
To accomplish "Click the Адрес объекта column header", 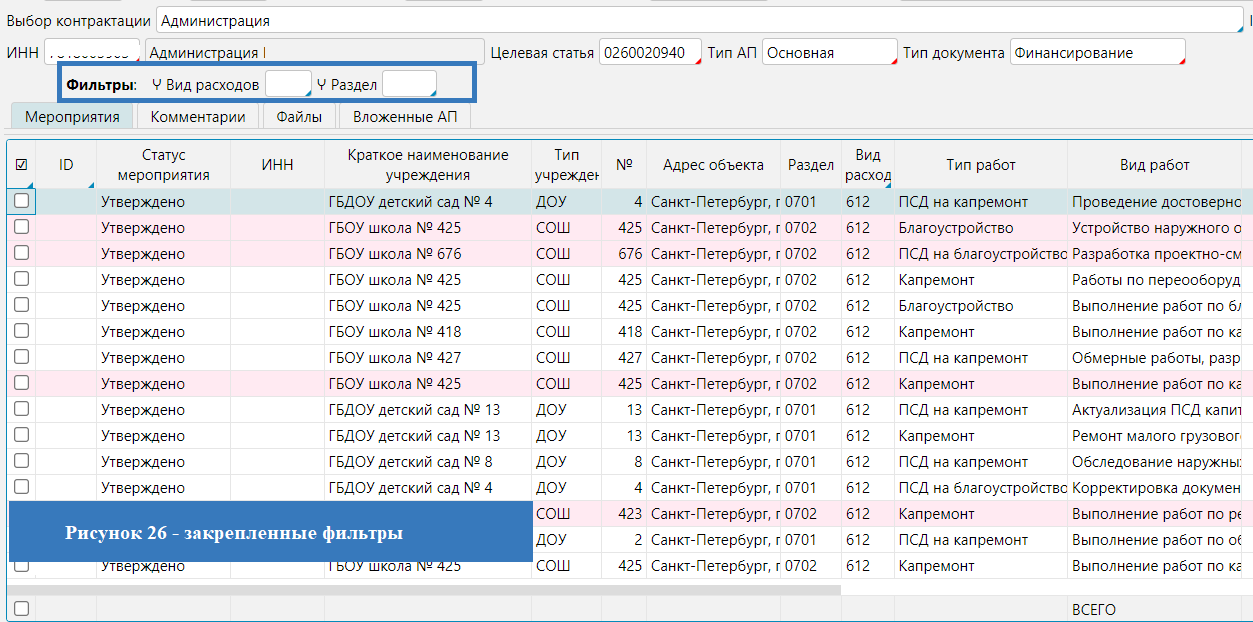I will tap(713, 164).
